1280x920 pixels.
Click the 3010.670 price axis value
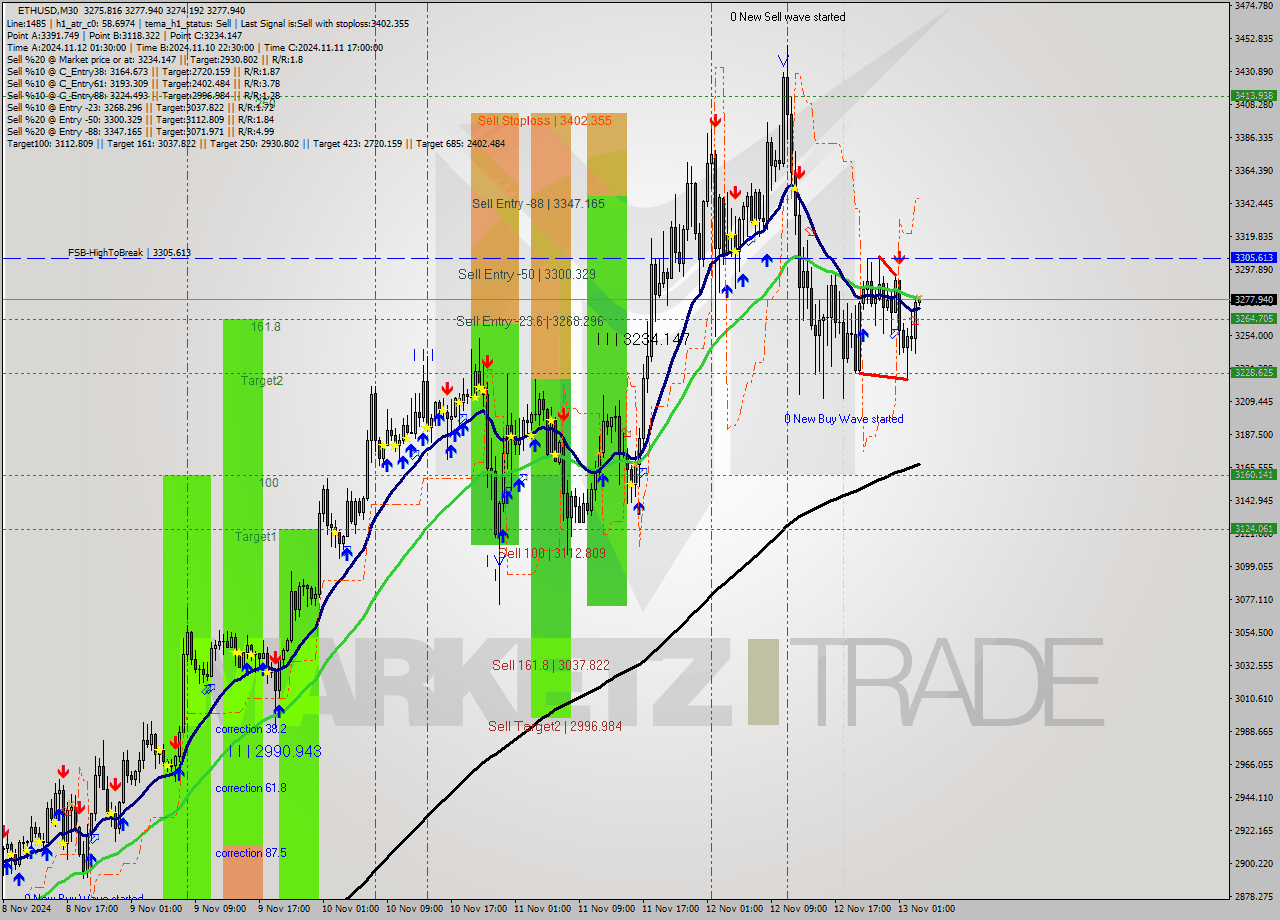[1253, 698]
